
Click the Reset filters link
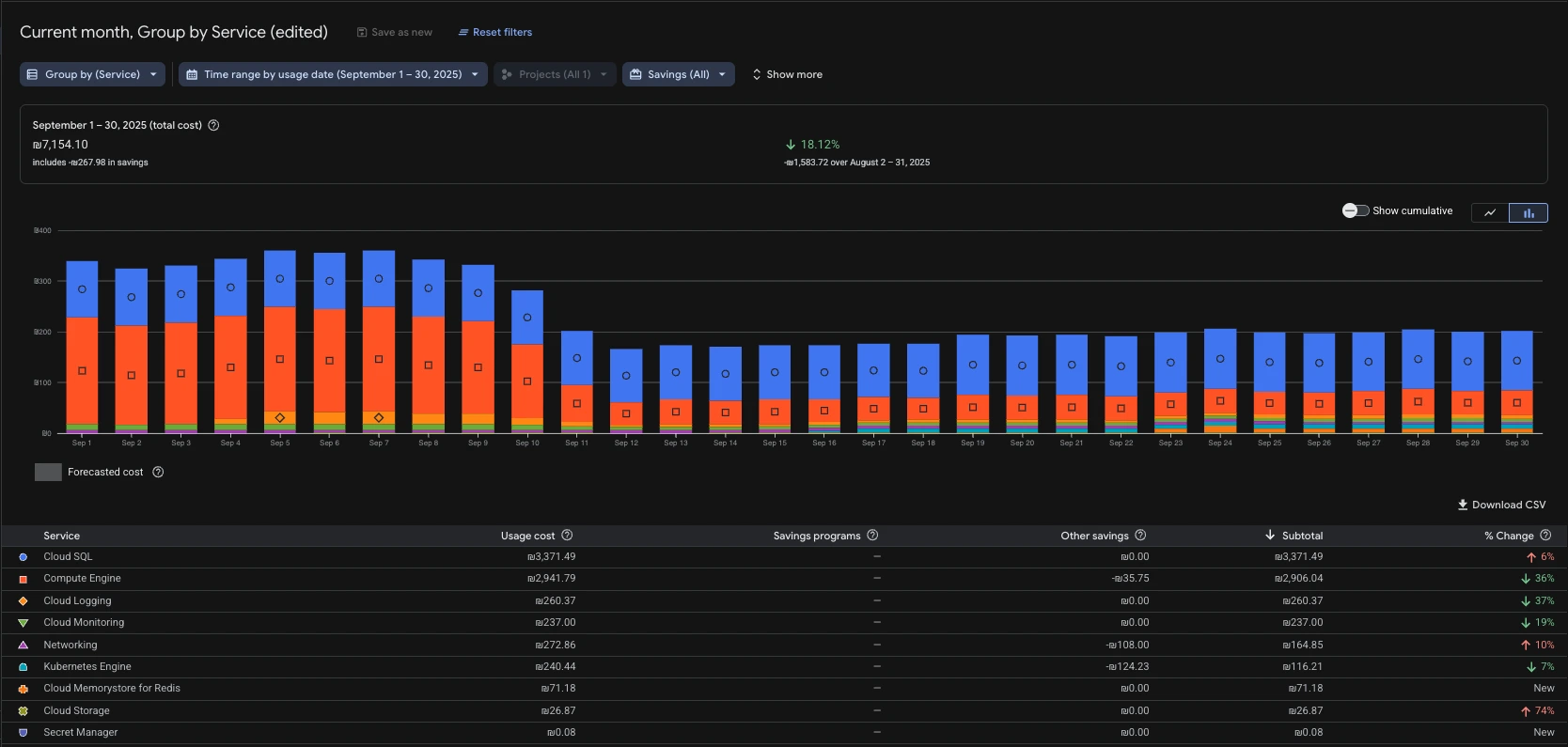495,32
